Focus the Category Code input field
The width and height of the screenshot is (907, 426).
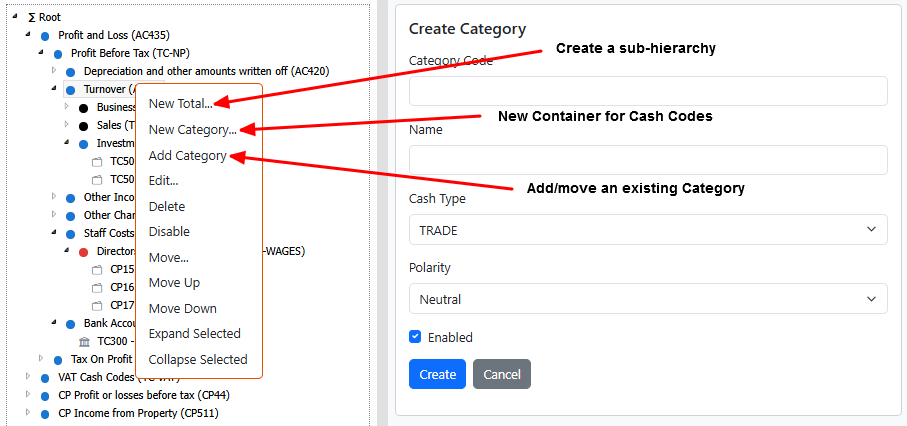pyautogui.click(x=648, y=91)
